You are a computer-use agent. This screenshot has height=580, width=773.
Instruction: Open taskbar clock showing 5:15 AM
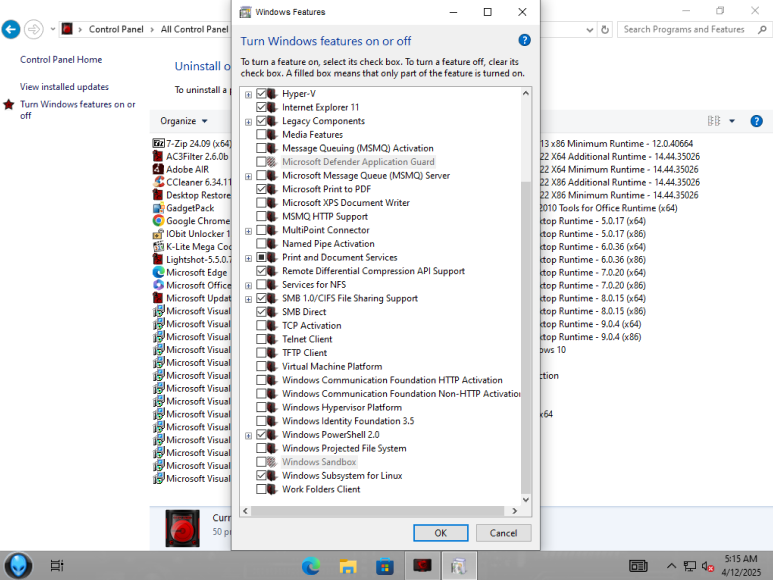(x=741, y=566)
